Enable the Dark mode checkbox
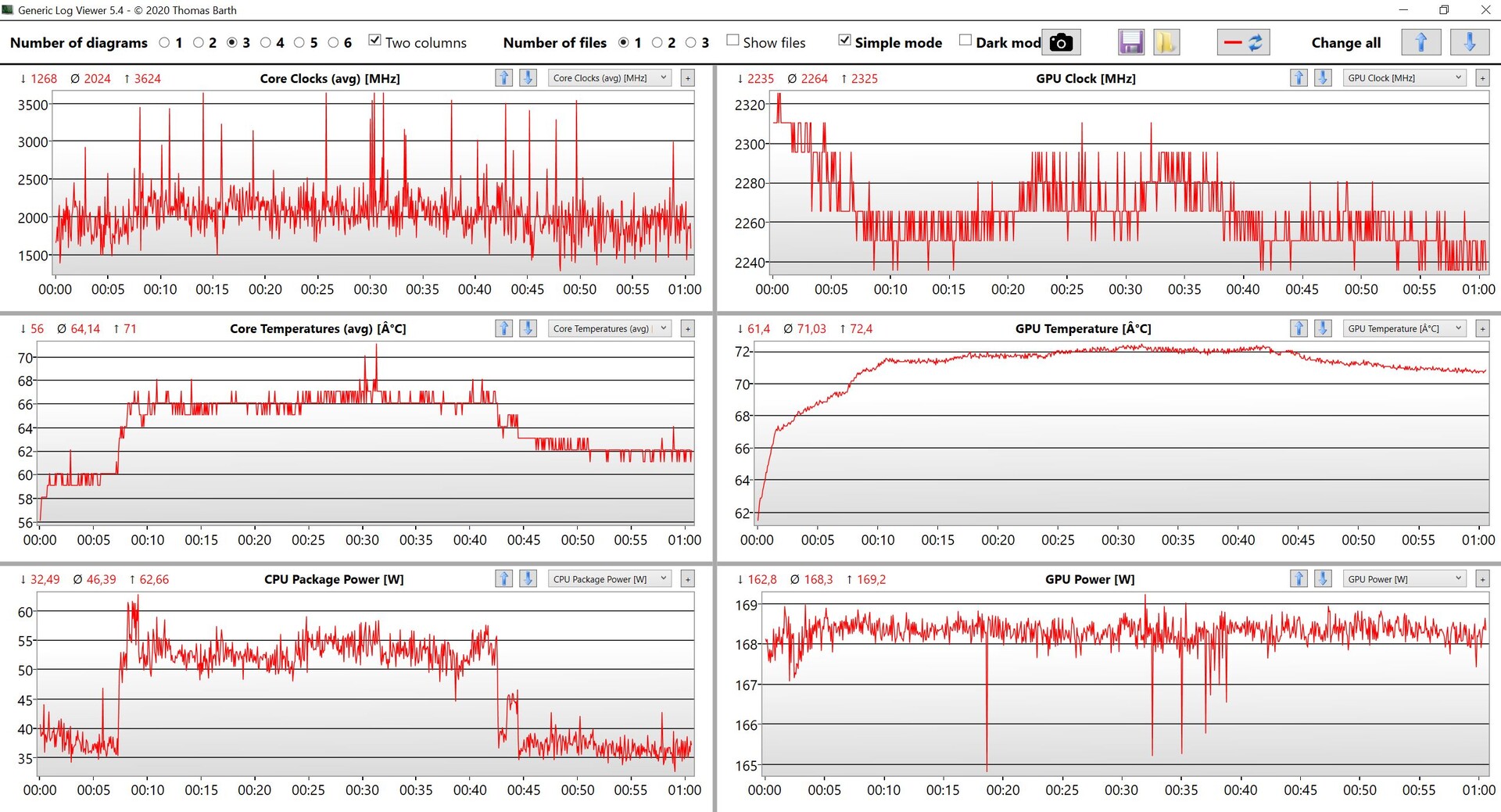The width and height of the screenshot is (1501, 812). pos(965,41)
